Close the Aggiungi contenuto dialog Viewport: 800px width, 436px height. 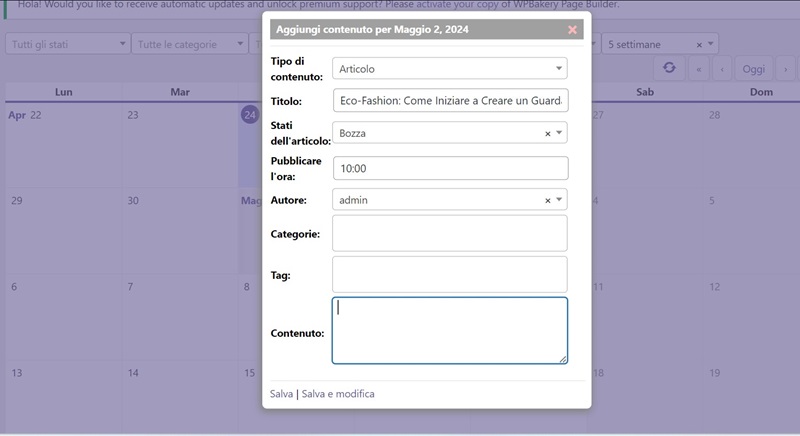click(572, 30)
